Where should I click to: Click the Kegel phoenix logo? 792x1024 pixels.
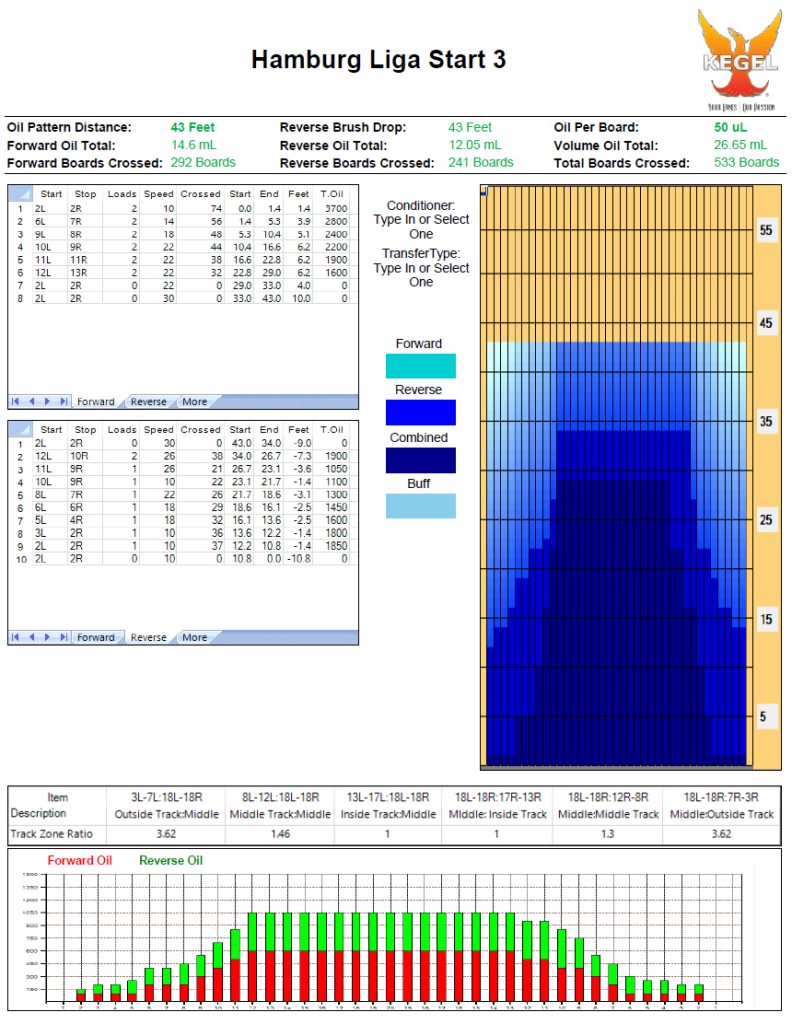(x=739, y=56)
